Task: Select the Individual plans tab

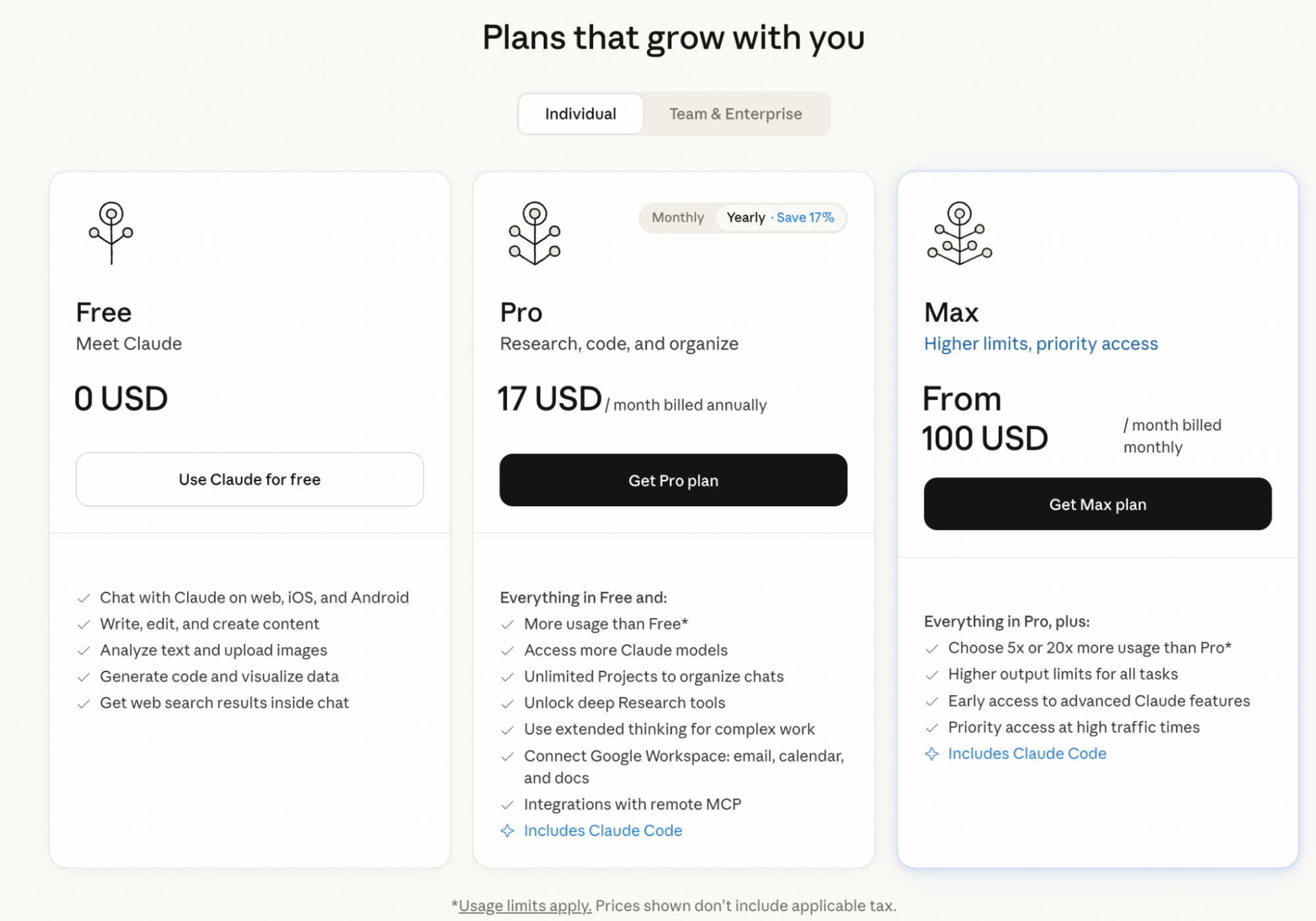Action: (x=580, y=114)
